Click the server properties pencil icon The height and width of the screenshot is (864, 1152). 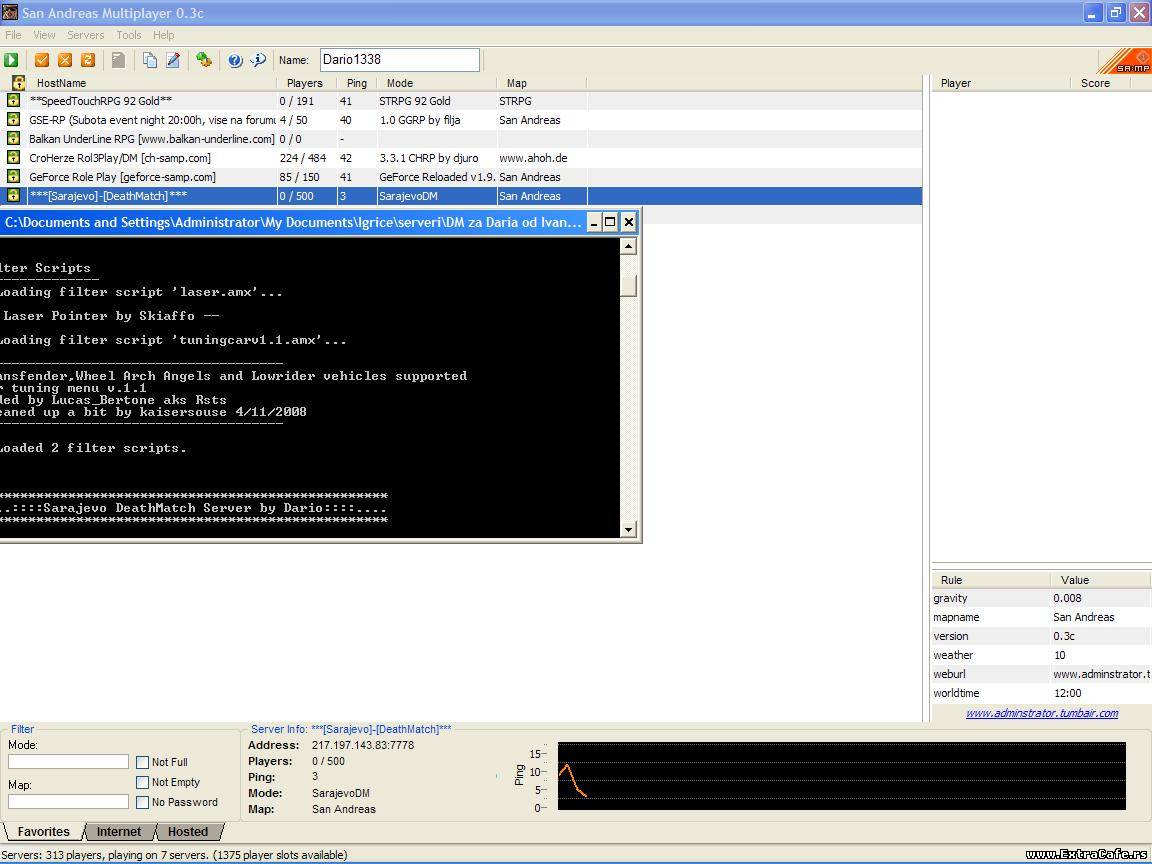click(x=173, y=60)
